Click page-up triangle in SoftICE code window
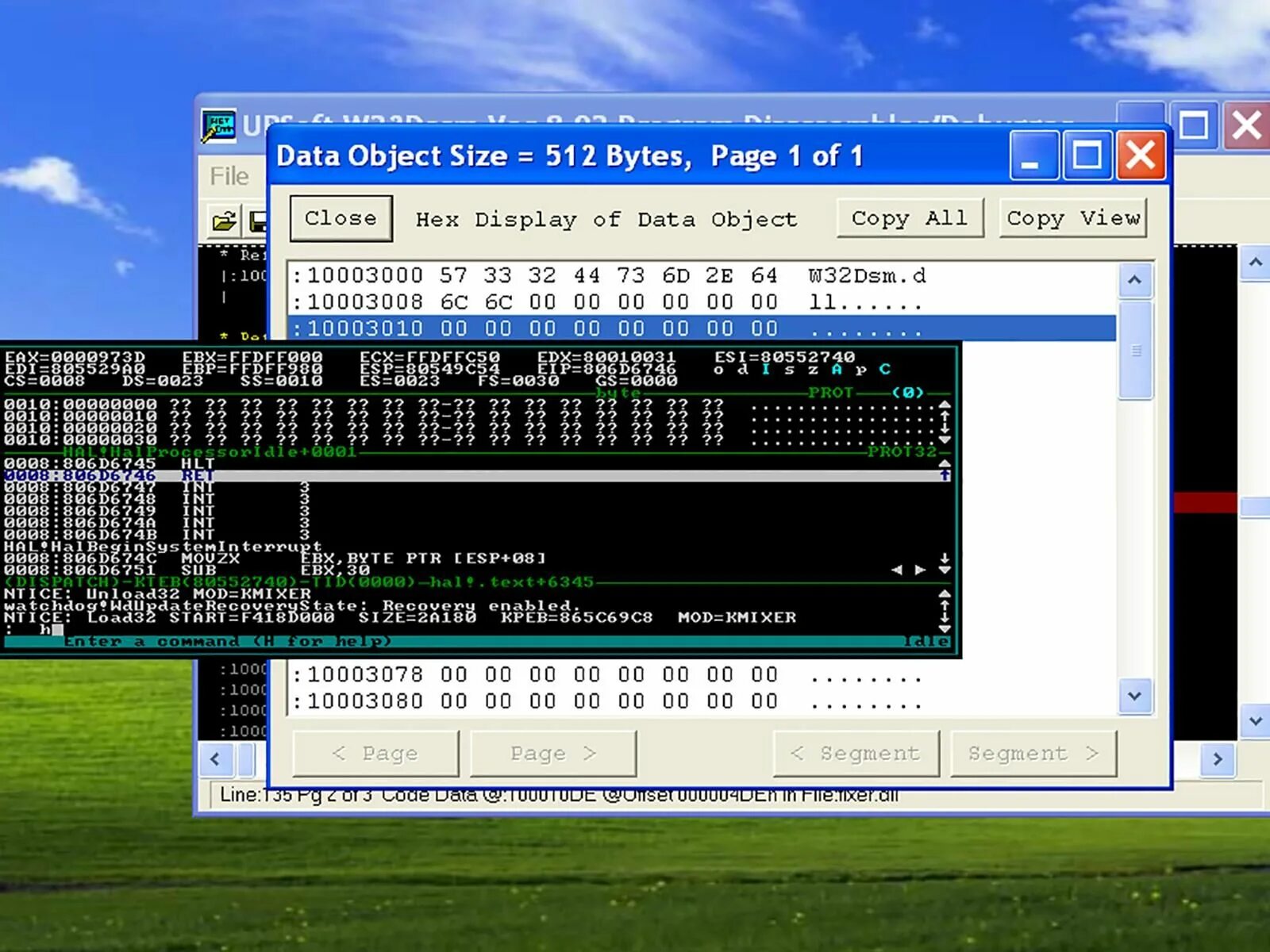Image resolution: width=1270 pixels, height=952 pixels. [945, 463]
